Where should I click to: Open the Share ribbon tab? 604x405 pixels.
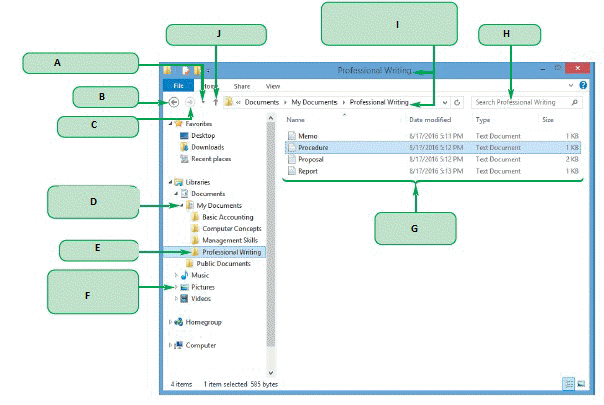point(242,87)
